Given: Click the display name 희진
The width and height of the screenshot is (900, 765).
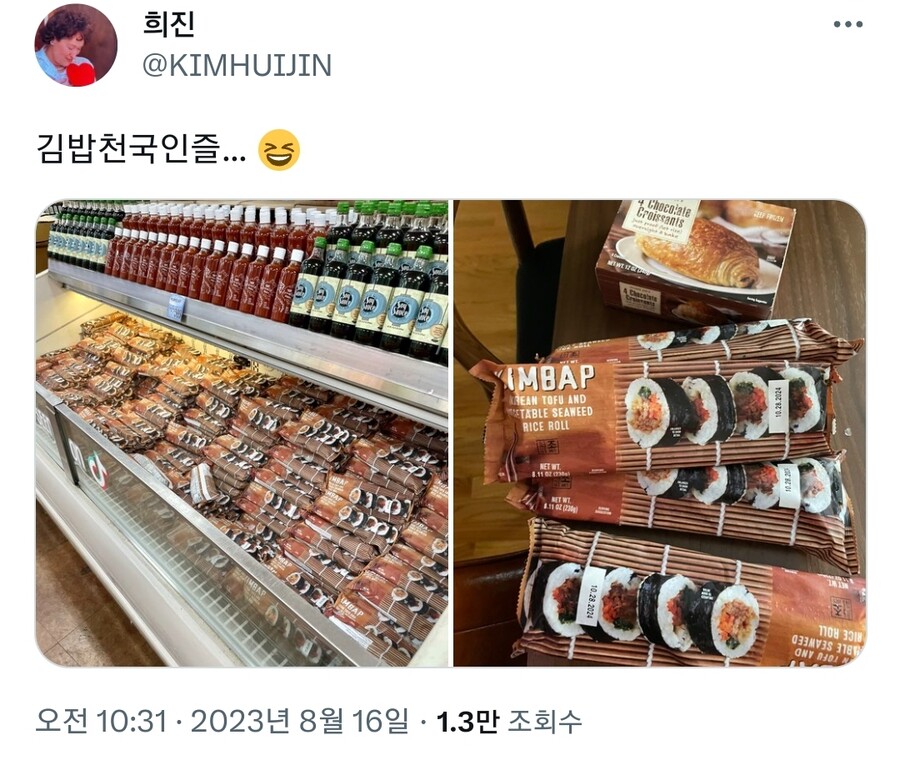Looking at the screenshot, I should [169, 25].
